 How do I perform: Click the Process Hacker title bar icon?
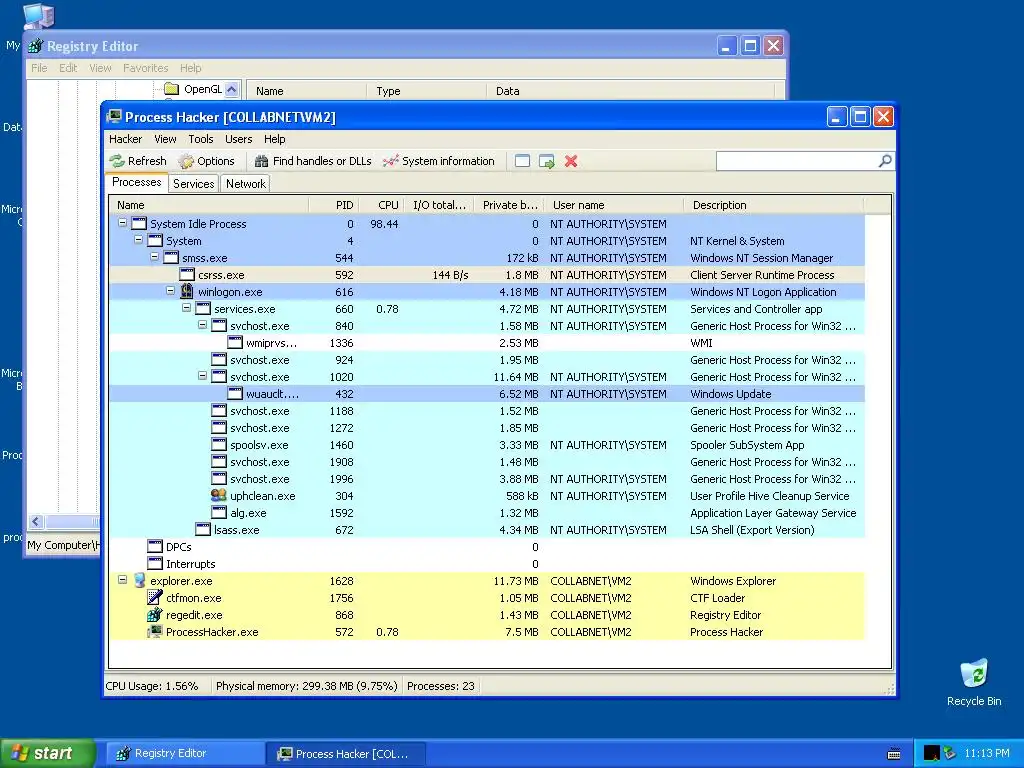tap(115, 117)
